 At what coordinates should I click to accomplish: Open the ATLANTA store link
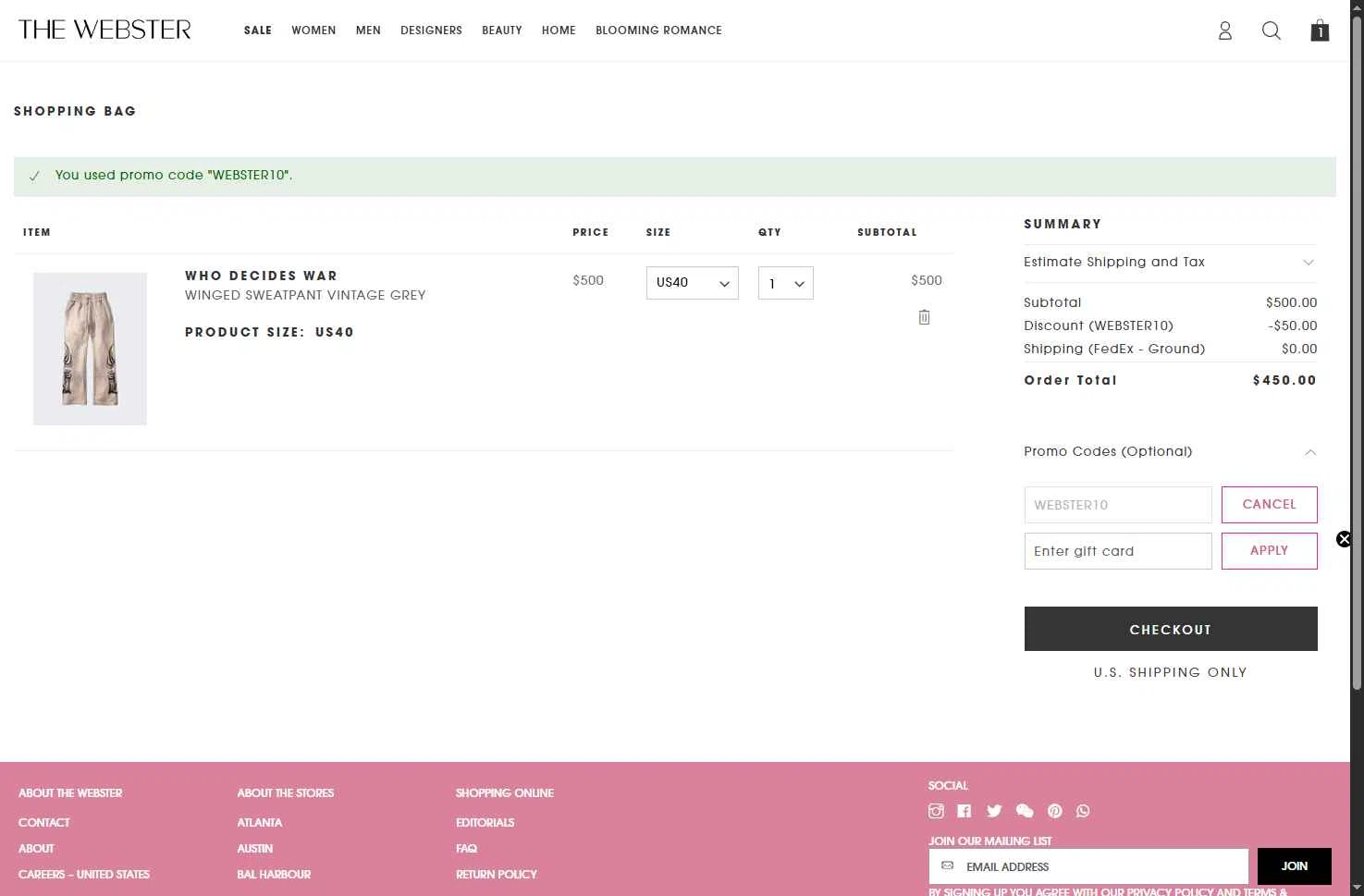coord(260,822)
